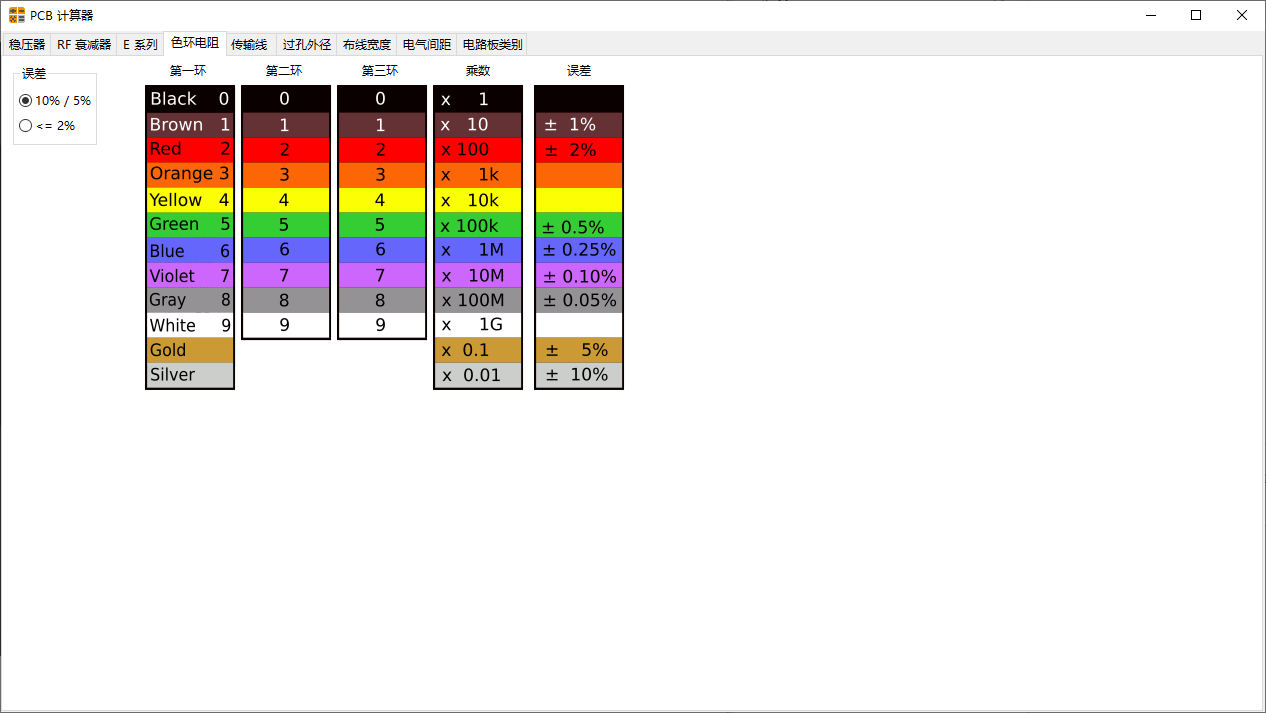Open the RF 衰减器 tab
Viewport: 1266px width, 713px height.
84,45
